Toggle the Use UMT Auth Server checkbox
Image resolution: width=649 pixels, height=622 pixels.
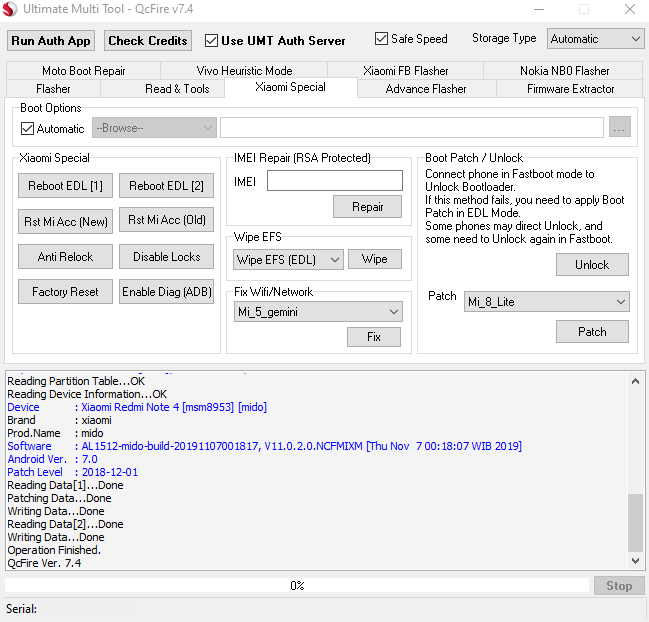(x=211, y=41)
